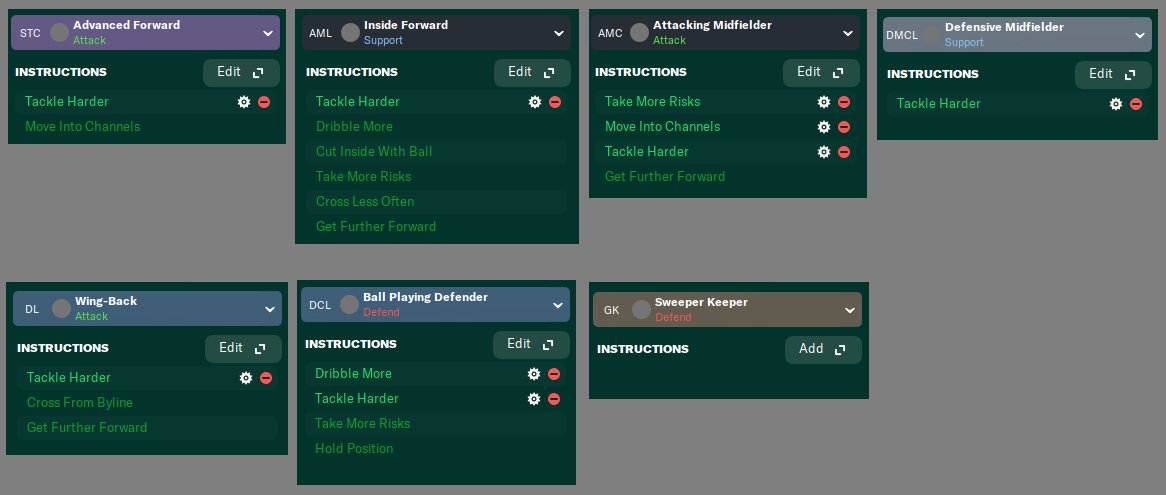Click Edit for Attacking Midfielder instructions
The width and height of the screenshot is (1166, 495).
tap(821, 73)
